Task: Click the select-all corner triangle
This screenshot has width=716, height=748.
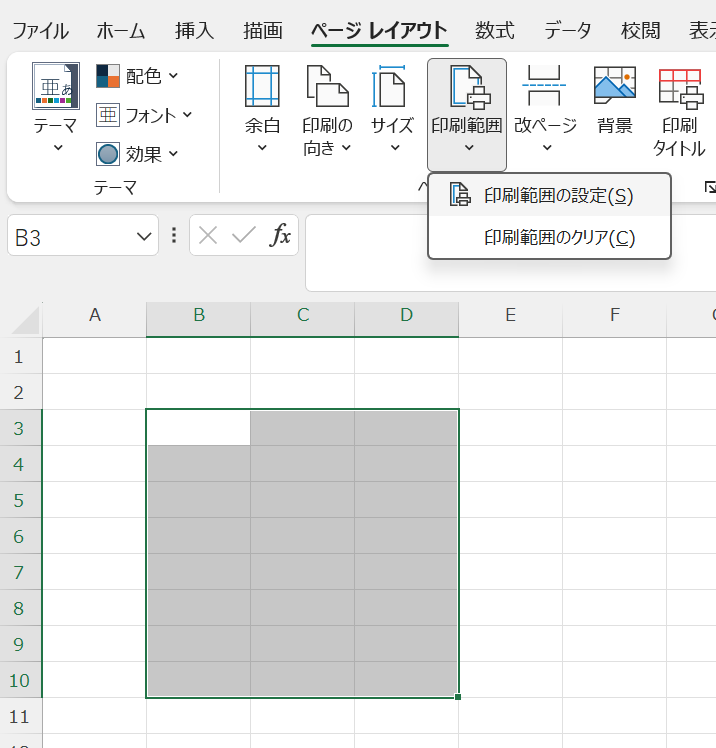Action: [26, 320]
